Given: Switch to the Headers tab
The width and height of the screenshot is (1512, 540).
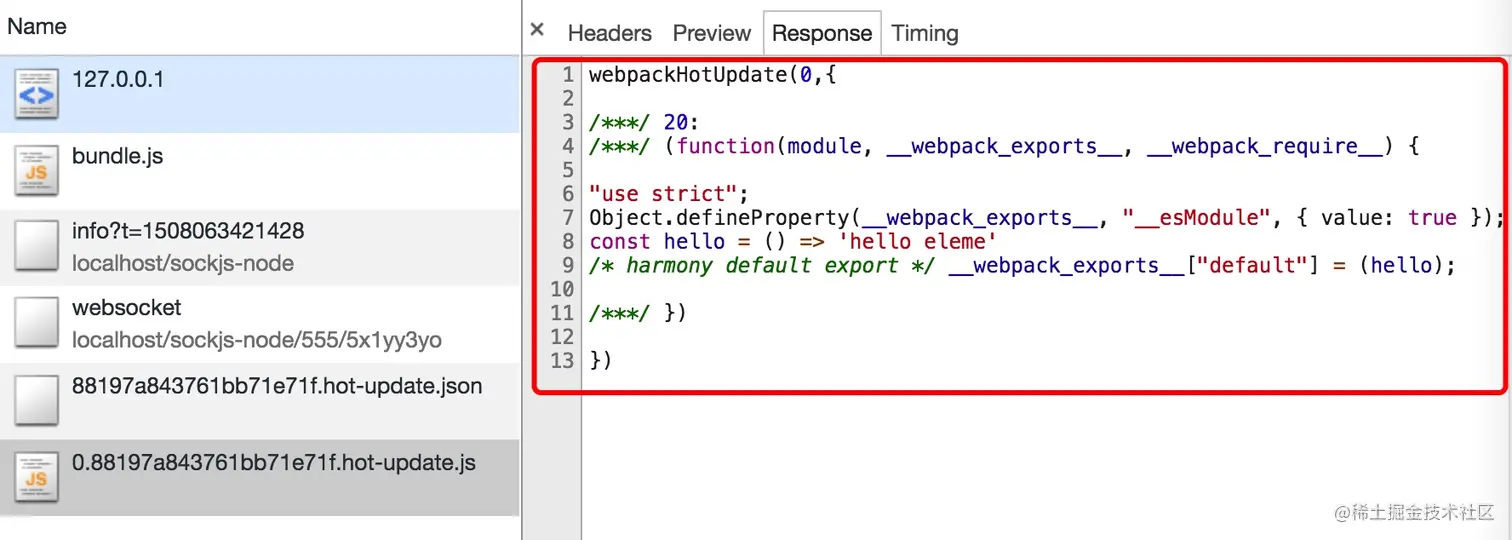Looking at the screenshot, I should point(609,33).
